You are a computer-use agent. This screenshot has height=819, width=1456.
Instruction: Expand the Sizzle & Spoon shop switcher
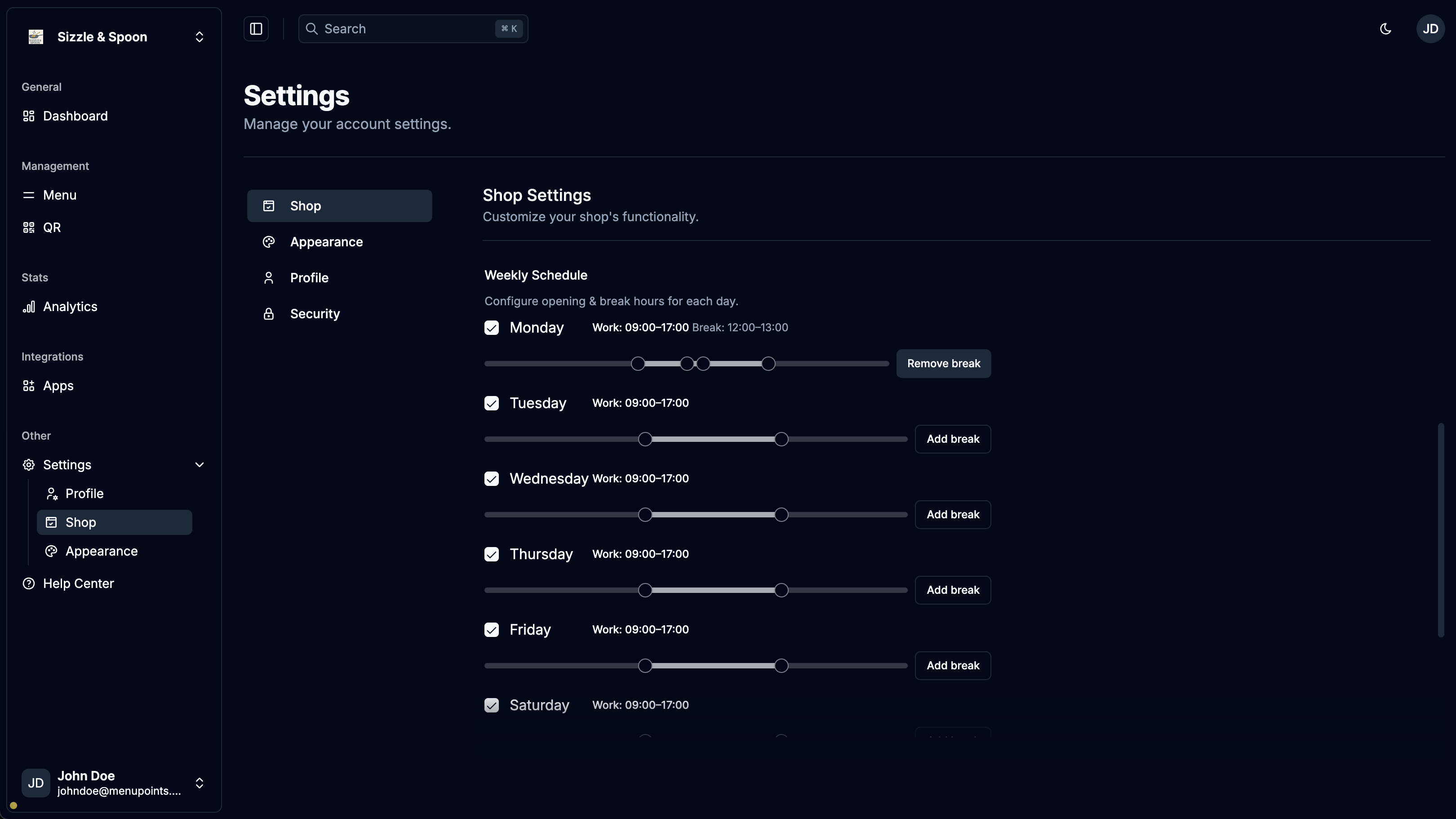point(199,37)
